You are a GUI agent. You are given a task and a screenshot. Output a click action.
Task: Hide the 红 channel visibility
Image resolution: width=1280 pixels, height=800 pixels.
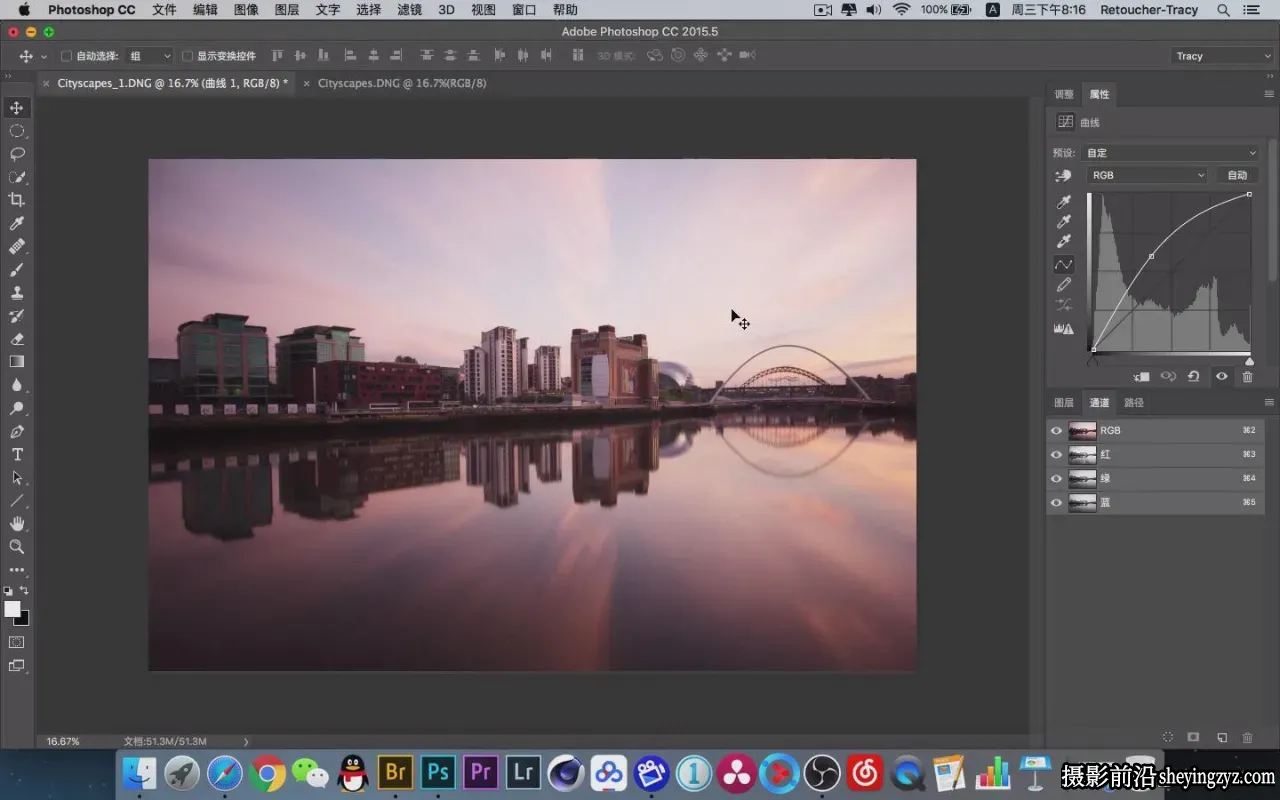pyautogui.click(x=1056, y=454)
